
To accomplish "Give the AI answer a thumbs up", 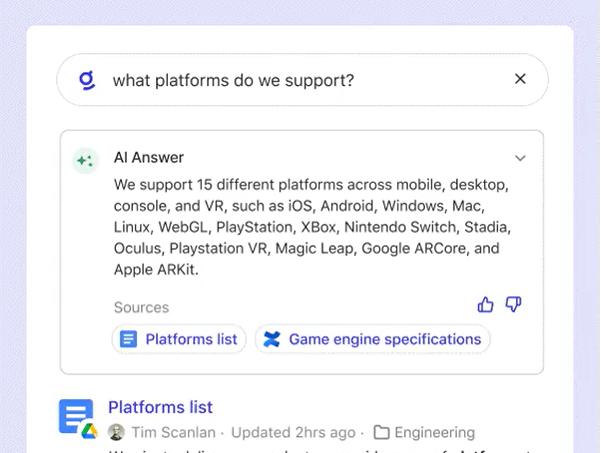I will pyautogui.click(x=486, y=304).
